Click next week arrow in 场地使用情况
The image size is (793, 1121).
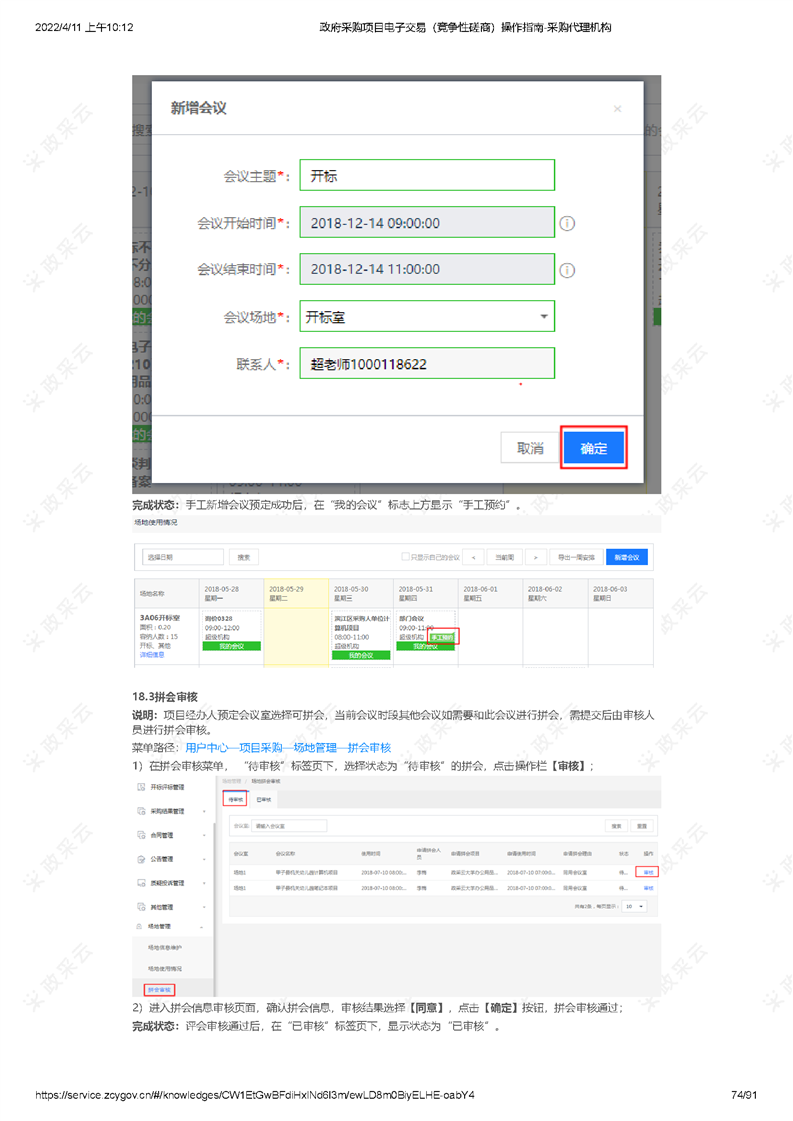pyautogui.click(x=537, y=557)
